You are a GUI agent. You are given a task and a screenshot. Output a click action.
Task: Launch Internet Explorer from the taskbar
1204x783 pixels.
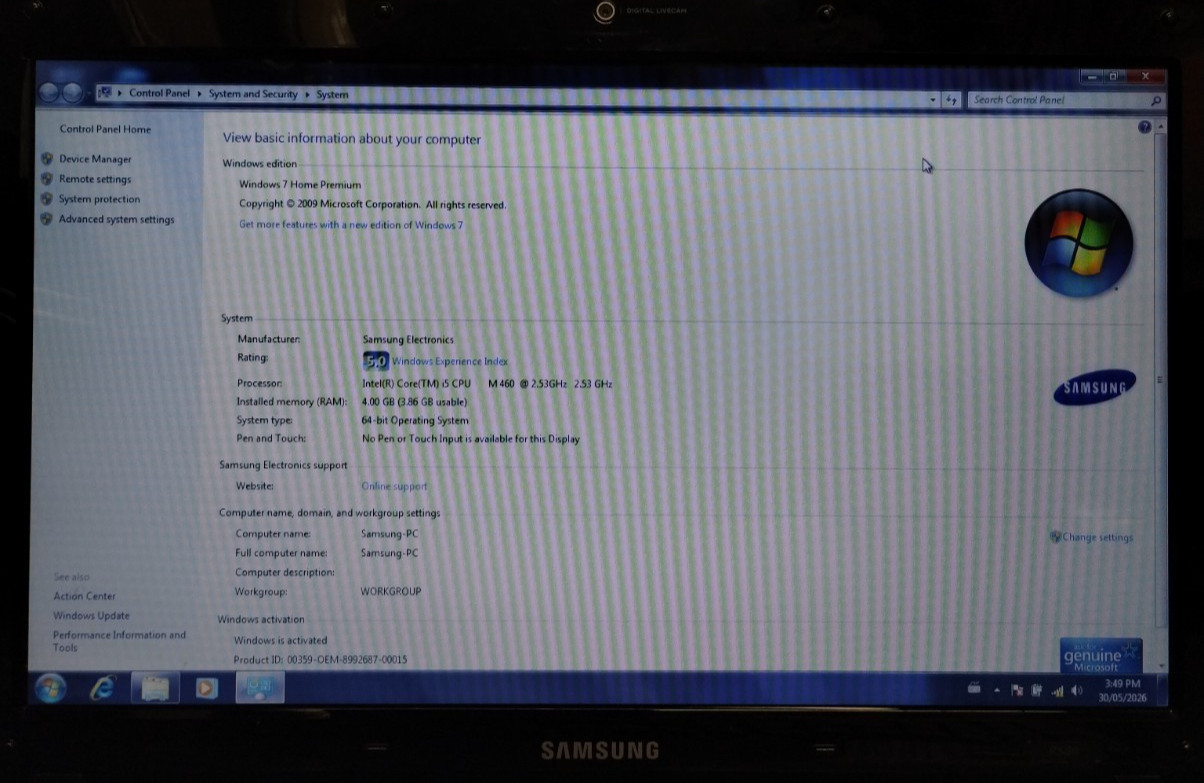point(102,688)
